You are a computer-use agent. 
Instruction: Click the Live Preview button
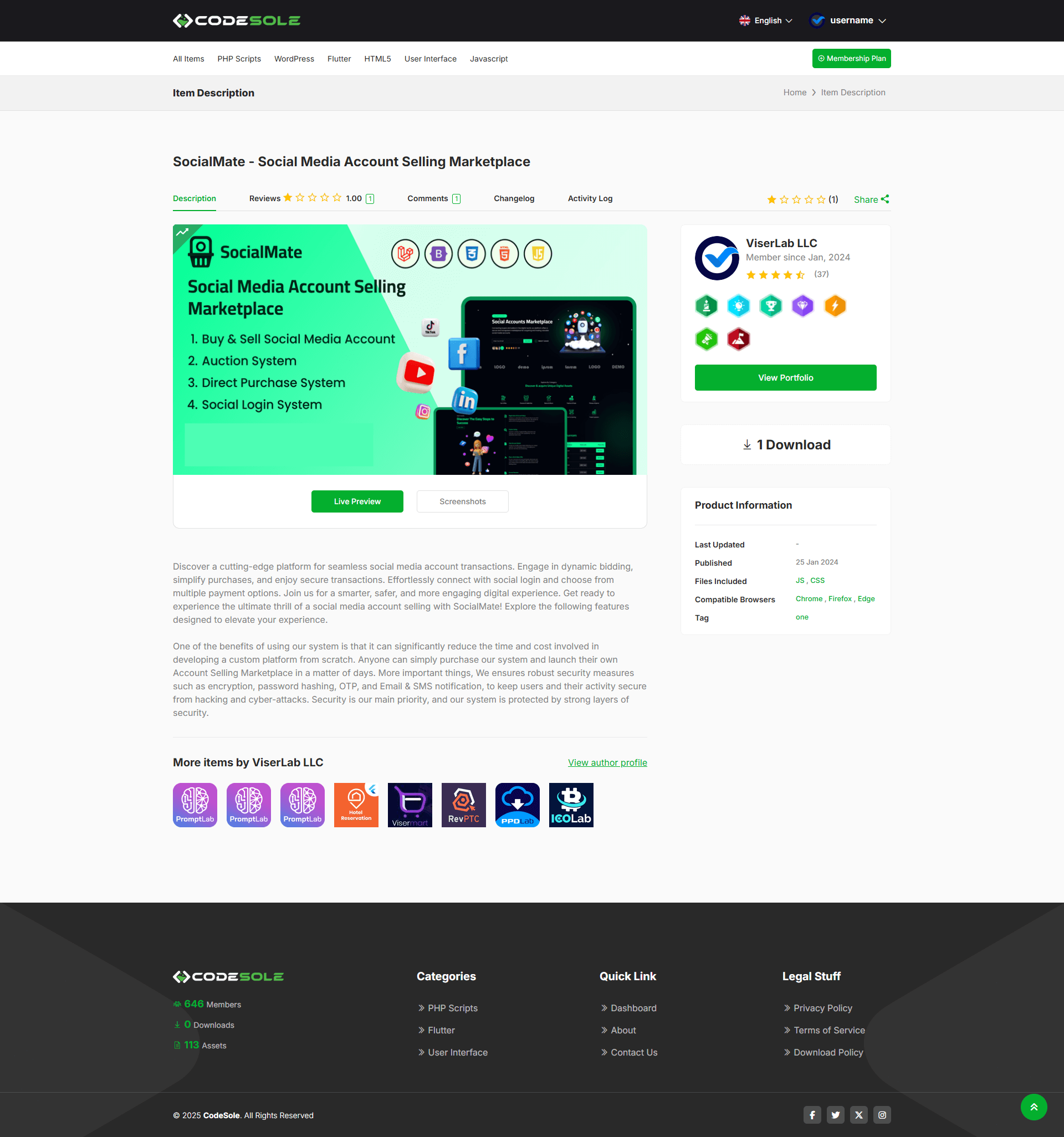[357, 501]
